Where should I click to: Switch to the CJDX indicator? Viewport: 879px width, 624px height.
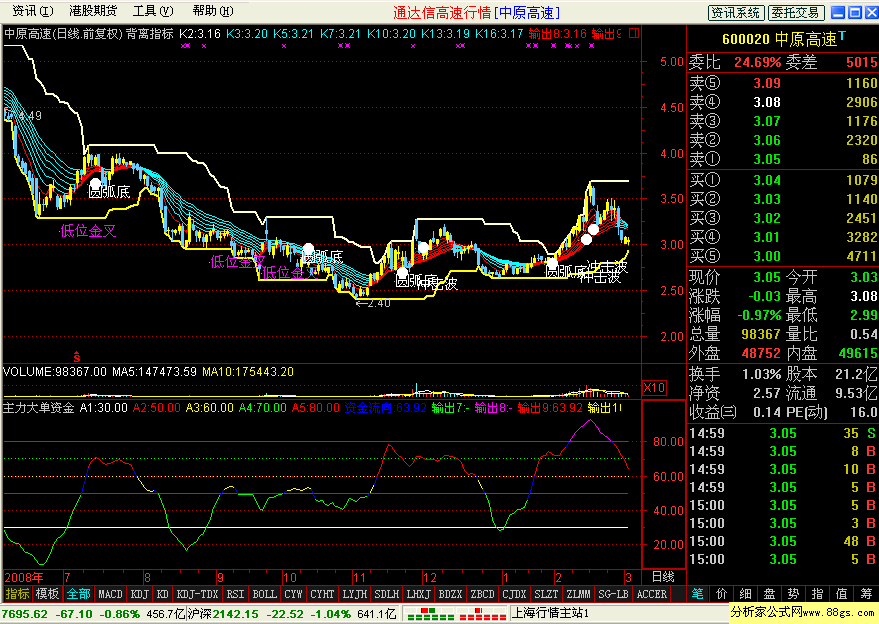(x=515, y=594)
